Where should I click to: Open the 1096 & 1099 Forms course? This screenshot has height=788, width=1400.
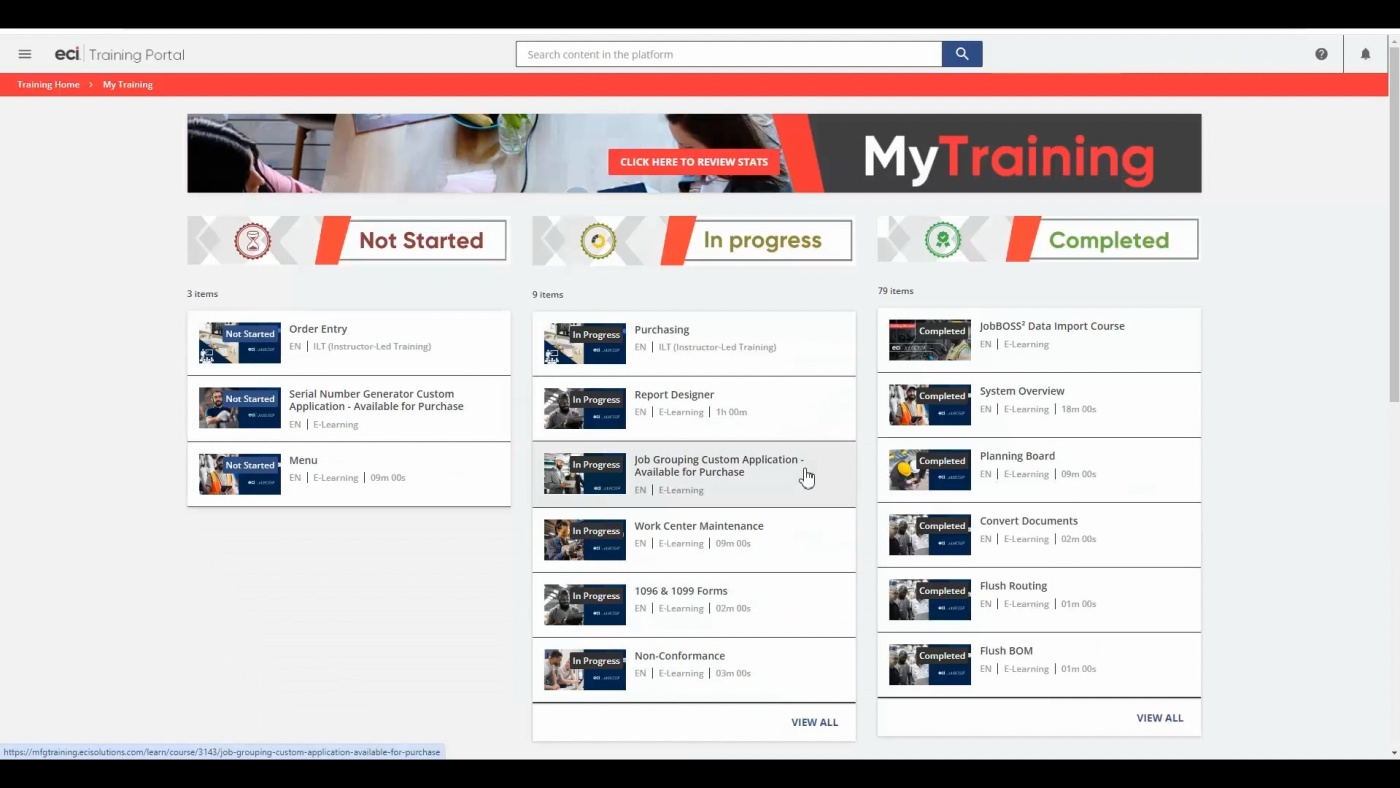click(x=694, y=605)
